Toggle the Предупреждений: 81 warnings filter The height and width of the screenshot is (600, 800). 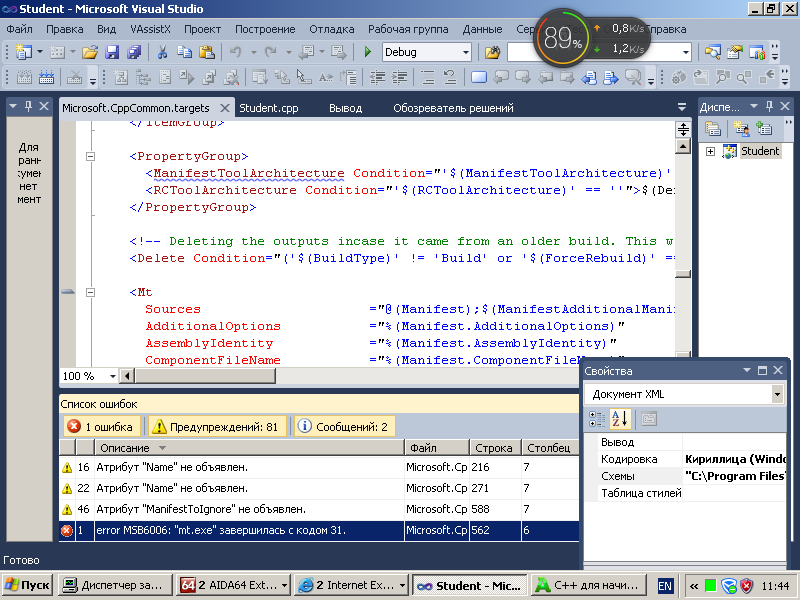[215, 426]
